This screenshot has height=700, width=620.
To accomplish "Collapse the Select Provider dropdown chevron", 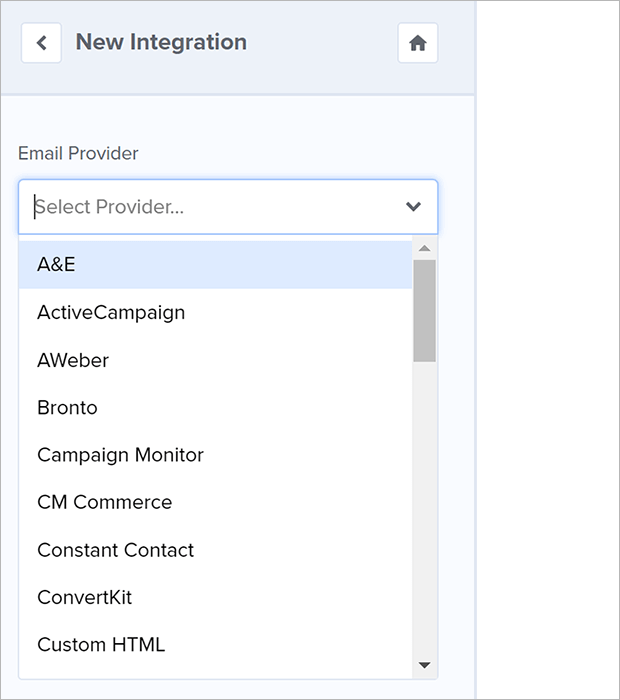I will 413,207.
